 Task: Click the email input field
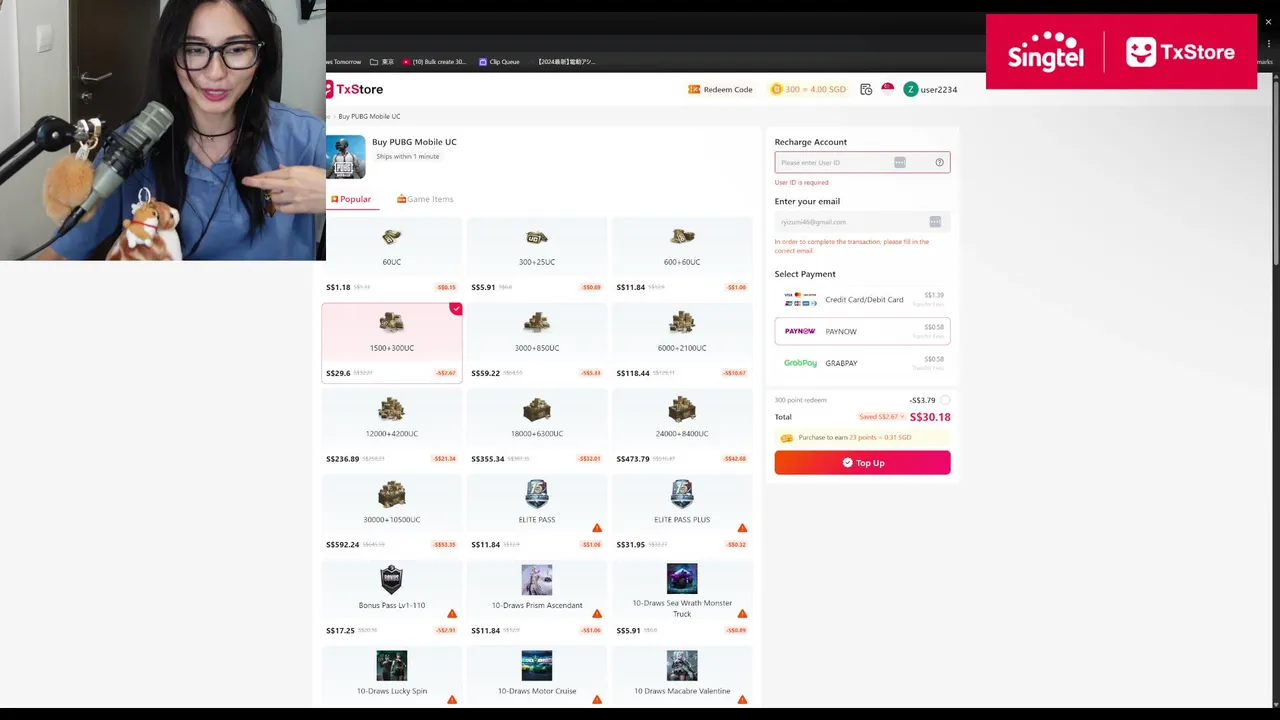[x=862, y=222]
